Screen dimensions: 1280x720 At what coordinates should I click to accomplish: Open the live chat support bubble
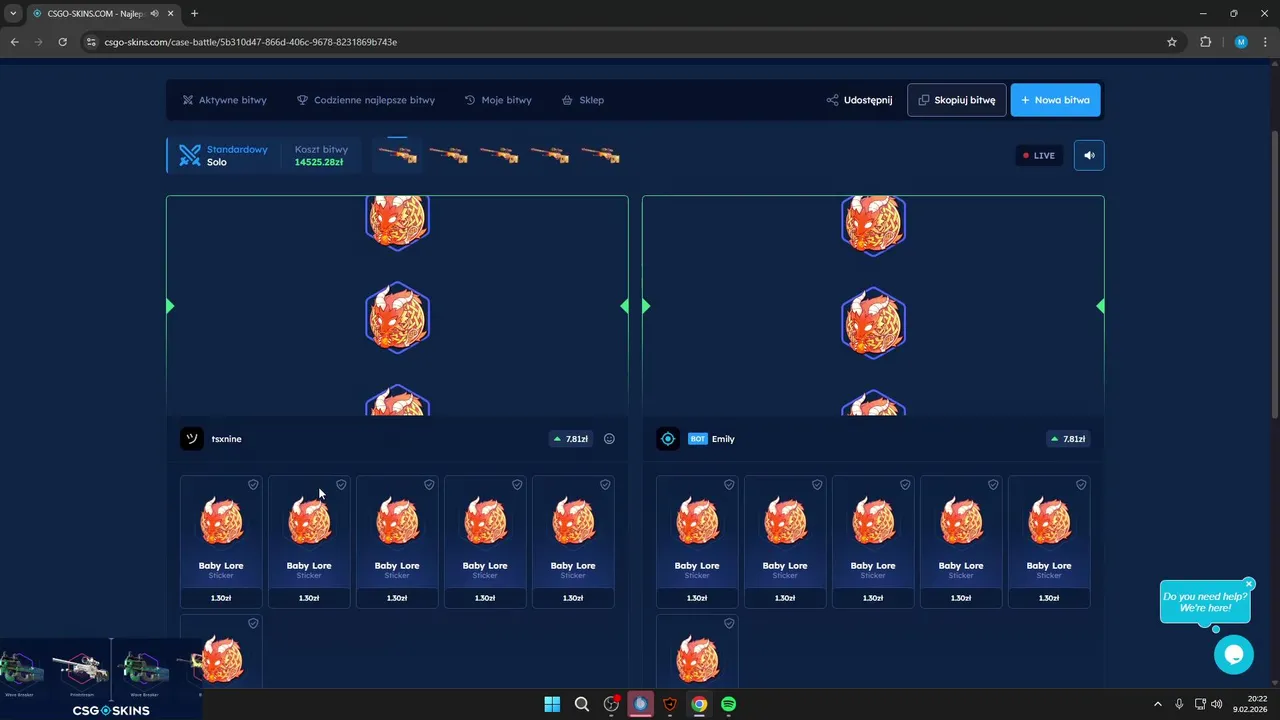pyautogui.click(x=1234, y=655)
